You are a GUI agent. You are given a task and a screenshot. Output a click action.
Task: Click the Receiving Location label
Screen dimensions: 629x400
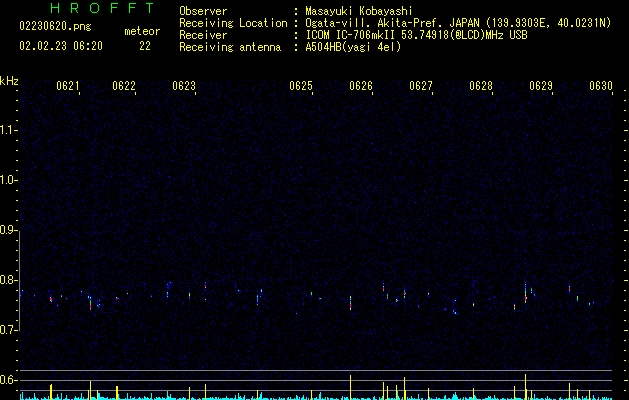pyautogui.click(x=233, y=23)
